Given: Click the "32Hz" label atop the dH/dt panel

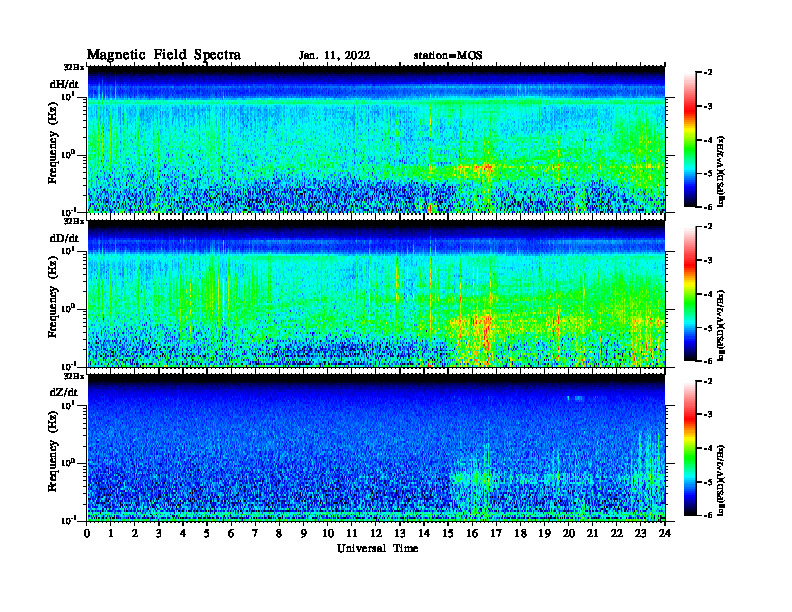Looking at the screenshot, I should coord(74,66).
